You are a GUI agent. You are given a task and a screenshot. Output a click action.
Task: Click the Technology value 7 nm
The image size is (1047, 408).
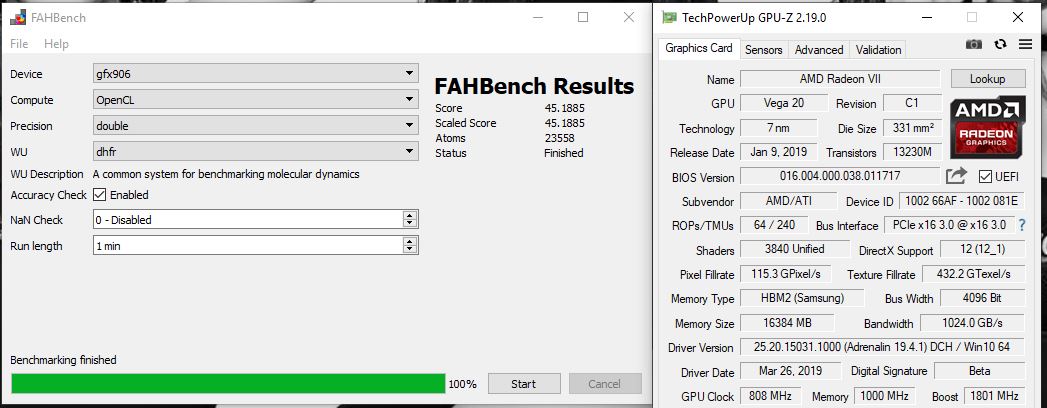[779, 128]
